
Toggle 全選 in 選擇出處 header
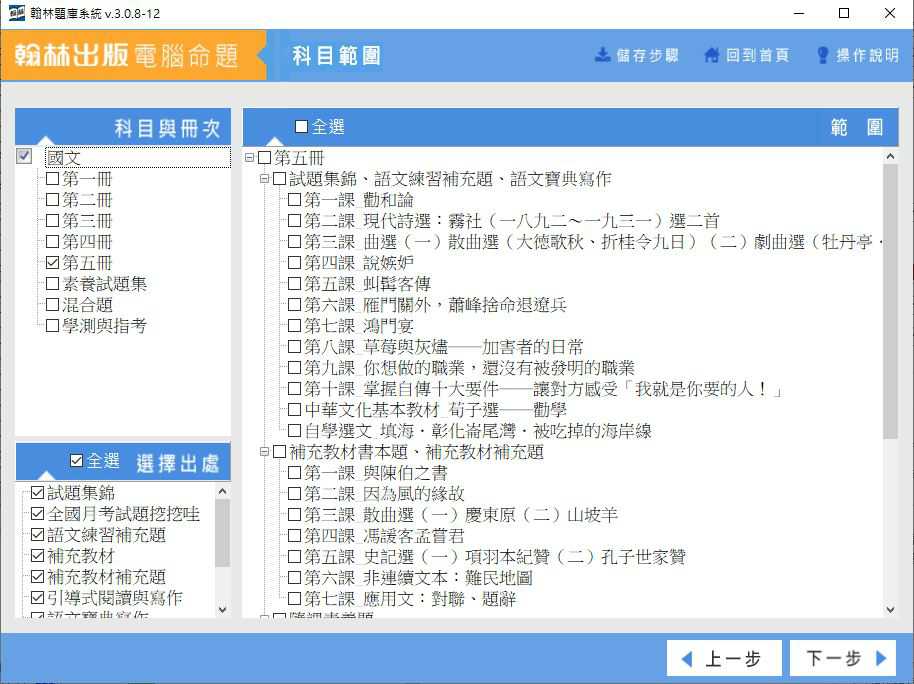click(x=76, y=461)
